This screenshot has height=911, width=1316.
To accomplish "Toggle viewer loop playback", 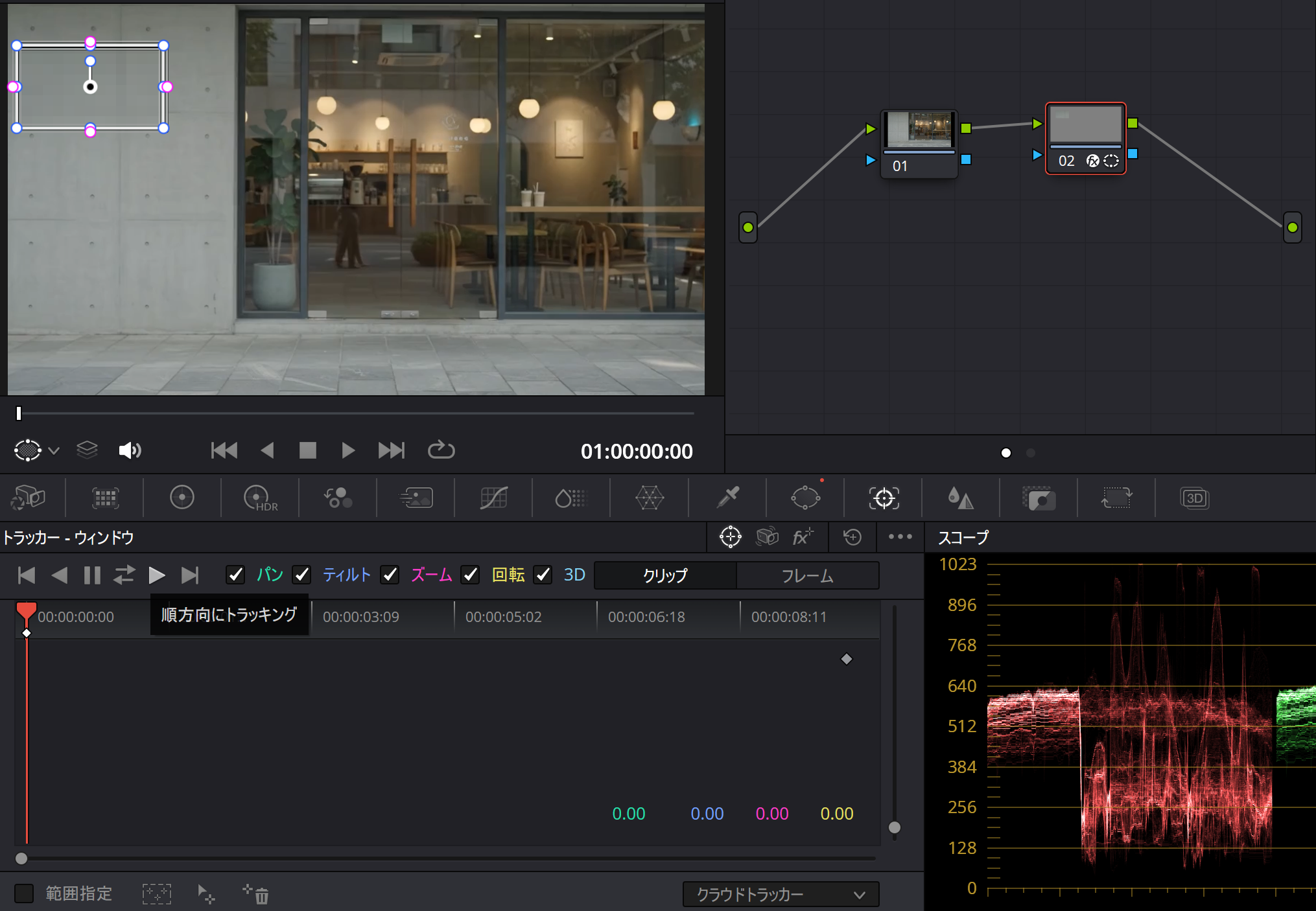I will coord(441,450).
